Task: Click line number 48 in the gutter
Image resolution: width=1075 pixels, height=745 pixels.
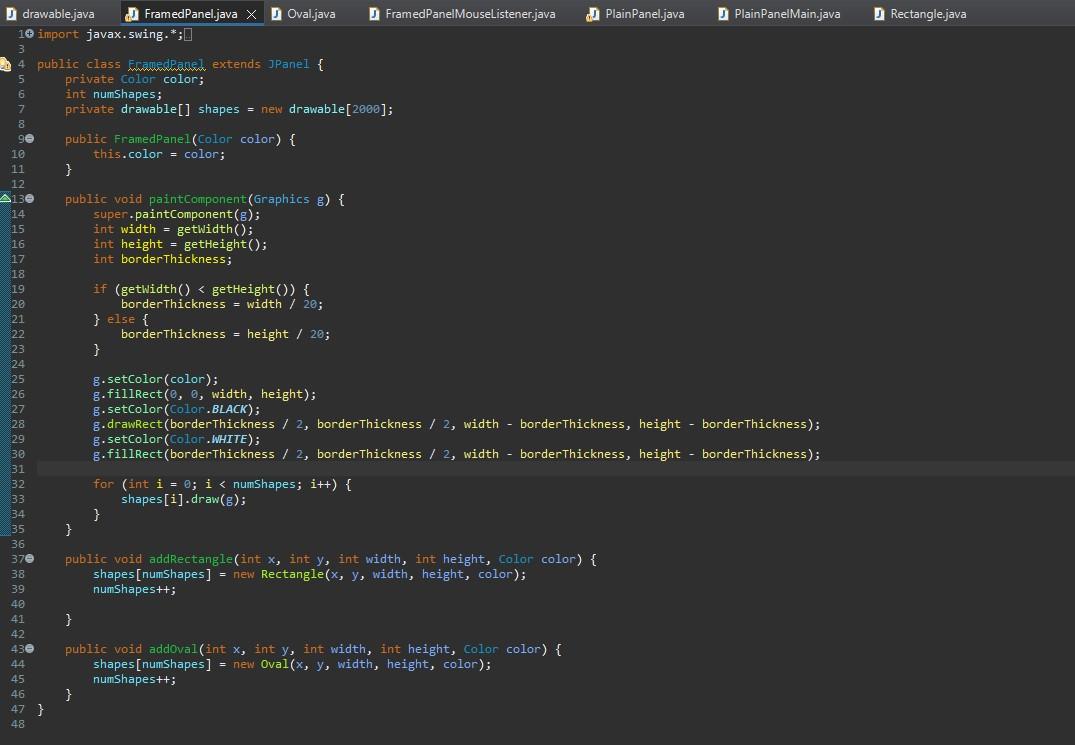Action: tap(17, 724)
